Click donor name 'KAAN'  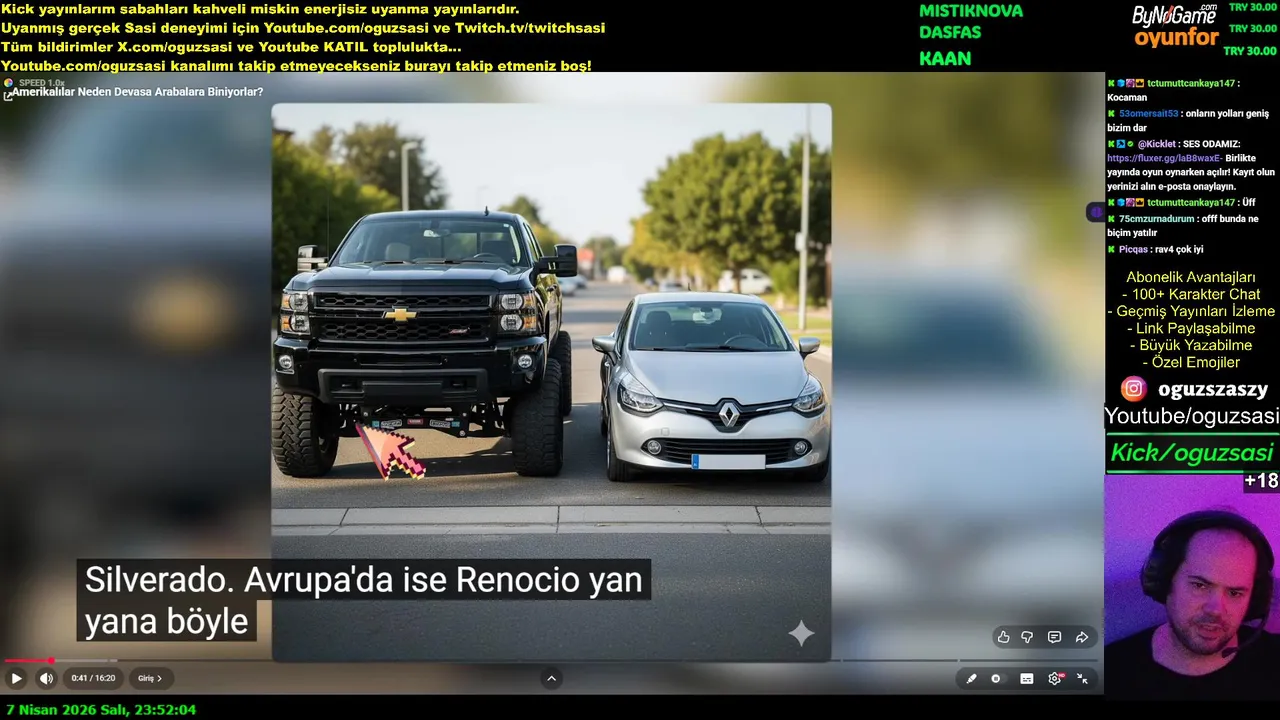(x=945, y=59)
